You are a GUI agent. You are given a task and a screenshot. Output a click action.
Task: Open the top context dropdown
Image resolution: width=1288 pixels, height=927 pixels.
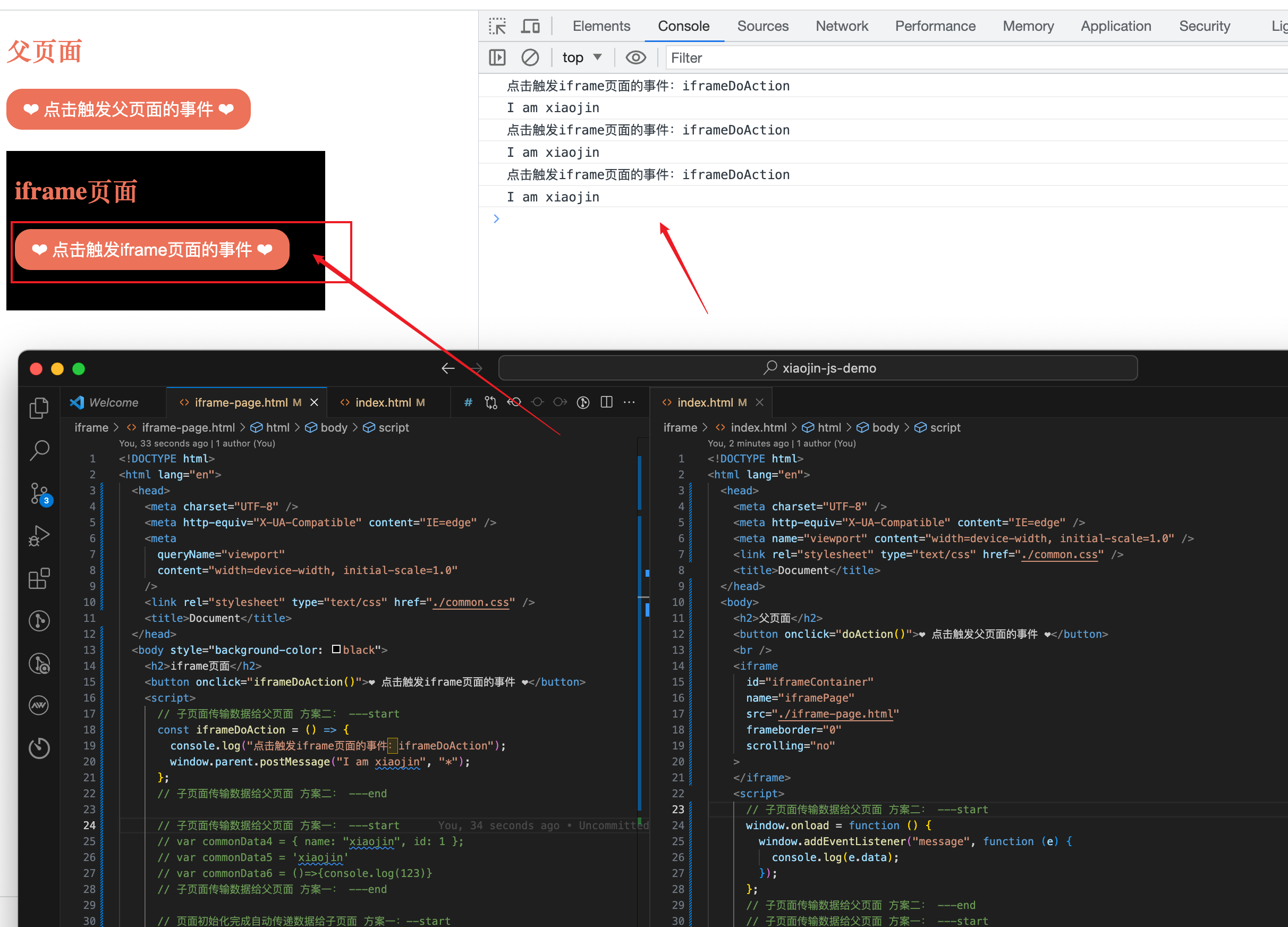point(581,57)
